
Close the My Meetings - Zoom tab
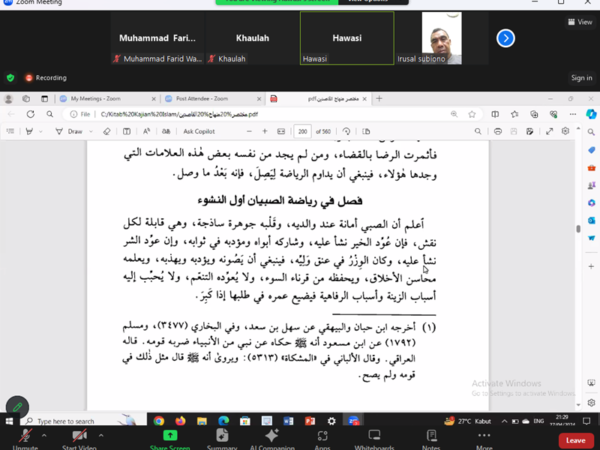click(x=153, y=99)
